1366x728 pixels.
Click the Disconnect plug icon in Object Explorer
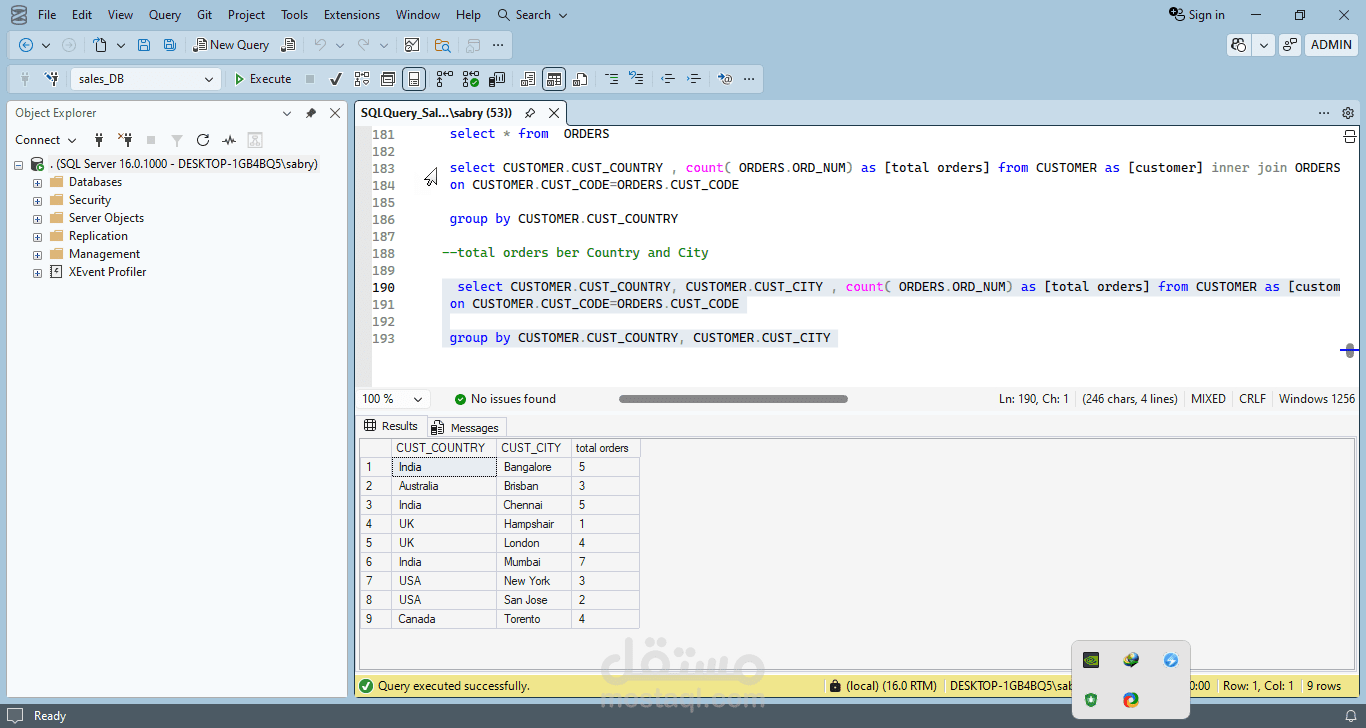click(125, 140)
